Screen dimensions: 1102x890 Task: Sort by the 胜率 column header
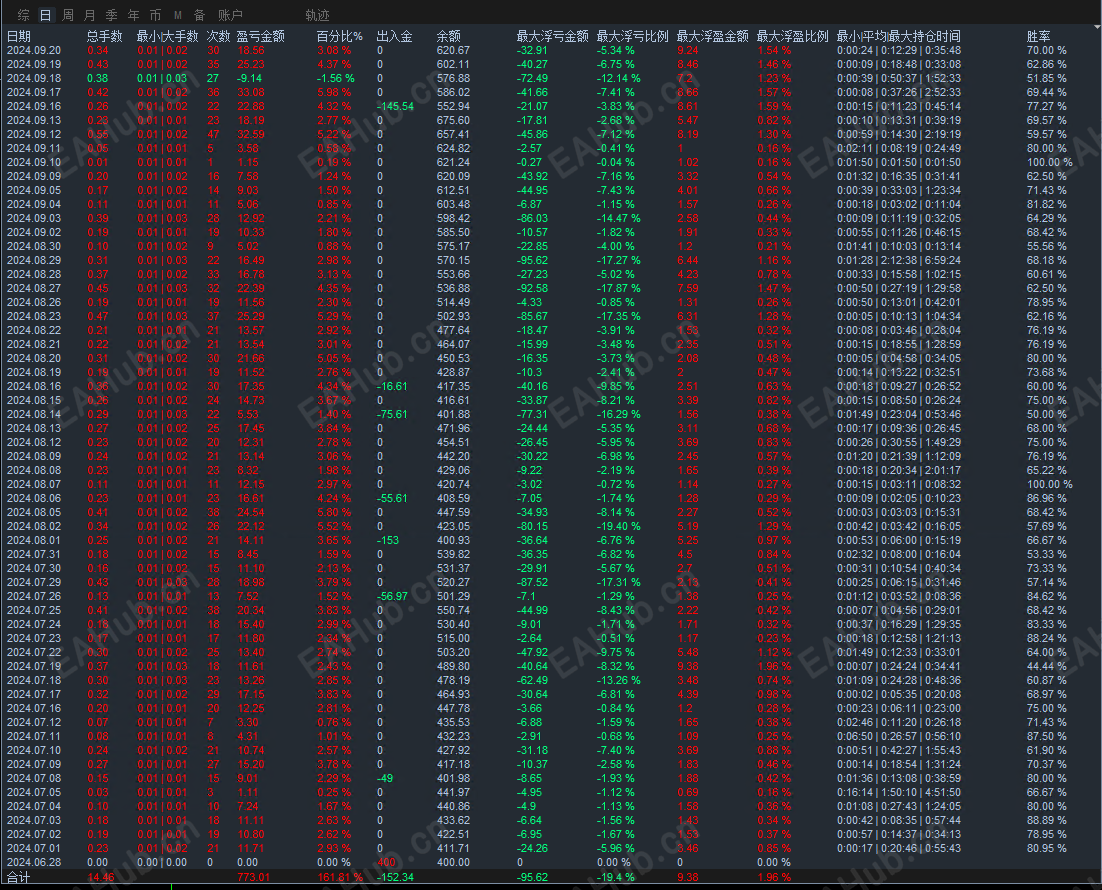point(1038,36)
